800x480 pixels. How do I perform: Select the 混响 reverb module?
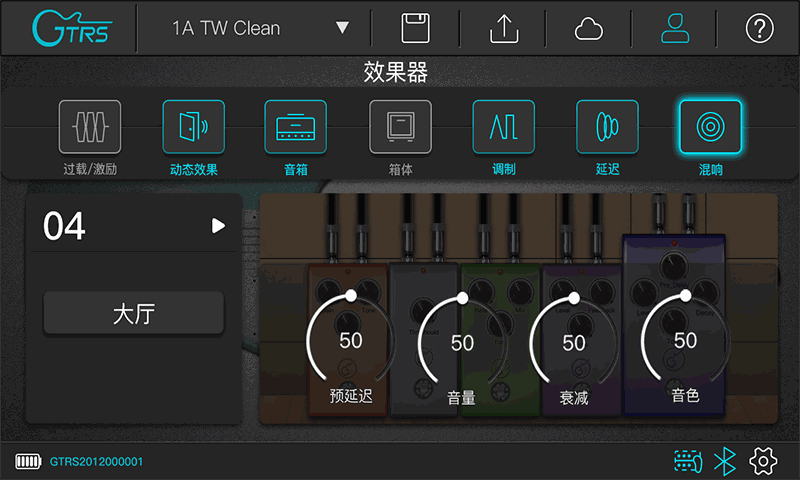click(x=711, y=127)
